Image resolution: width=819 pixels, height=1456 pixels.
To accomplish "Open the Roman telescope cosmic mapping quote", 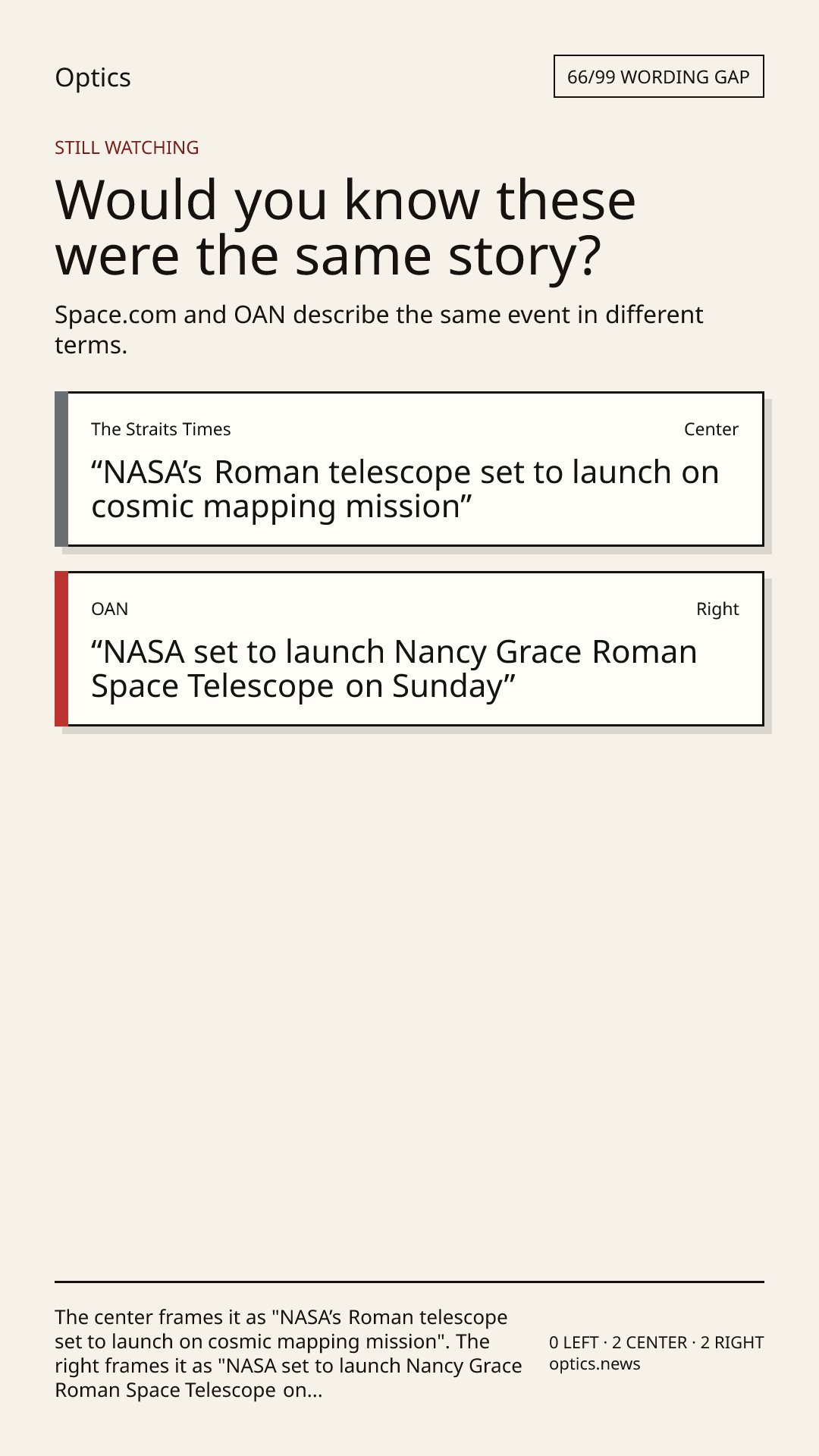I will [x=405, y=489].
